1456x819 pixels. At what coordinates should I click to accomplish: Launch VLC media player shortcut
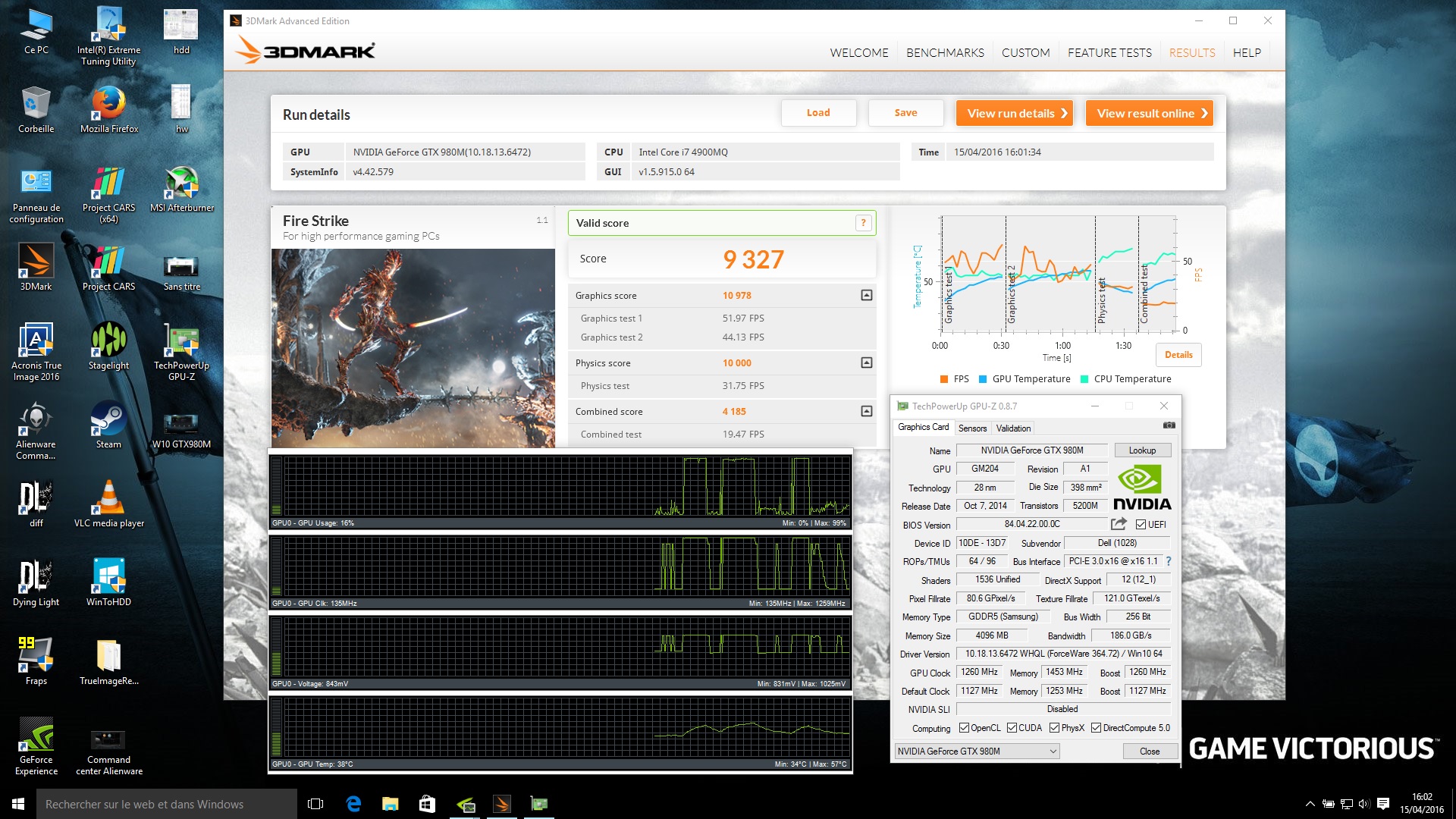click(x=108, y=504)
